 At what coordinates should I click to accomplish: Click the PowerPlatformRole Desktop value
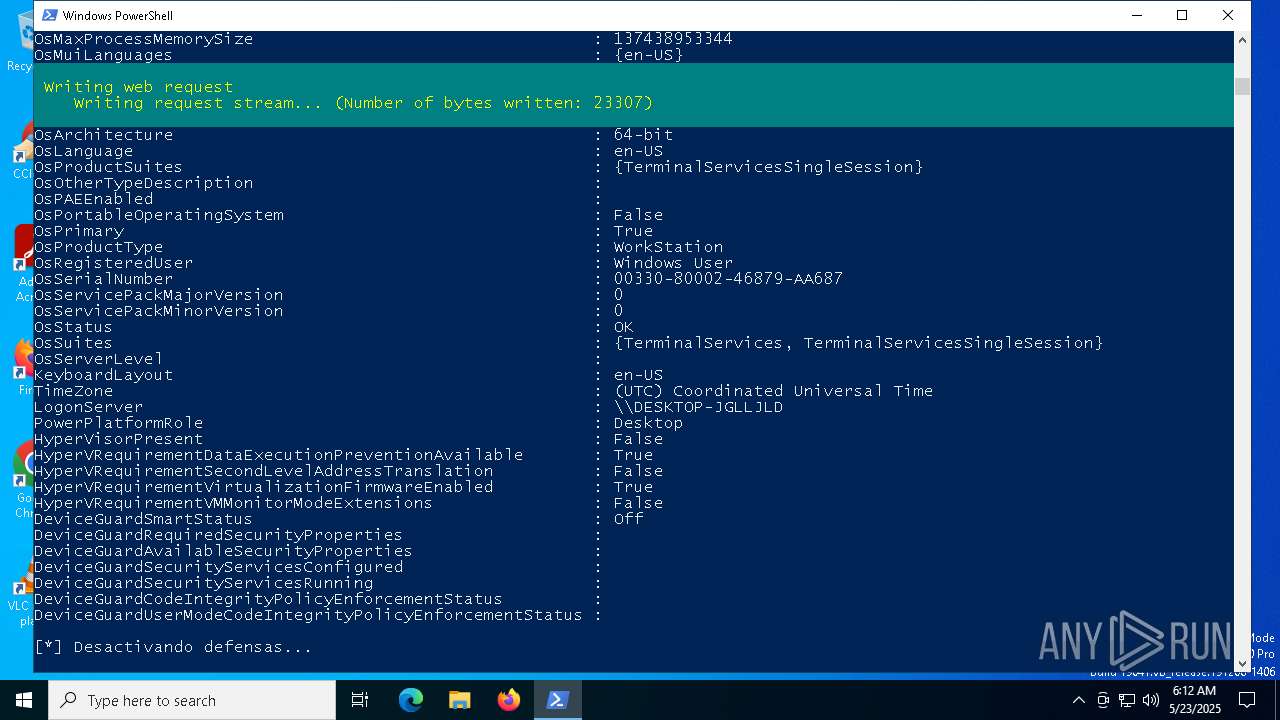pos(648,423)
